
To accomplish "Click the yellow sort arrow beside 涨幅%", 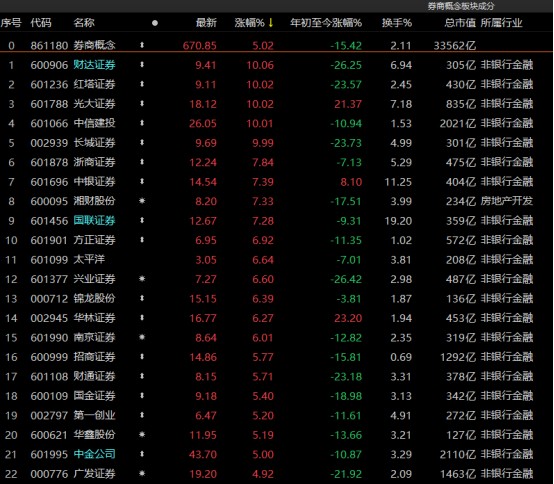I will tap(271, 23).
